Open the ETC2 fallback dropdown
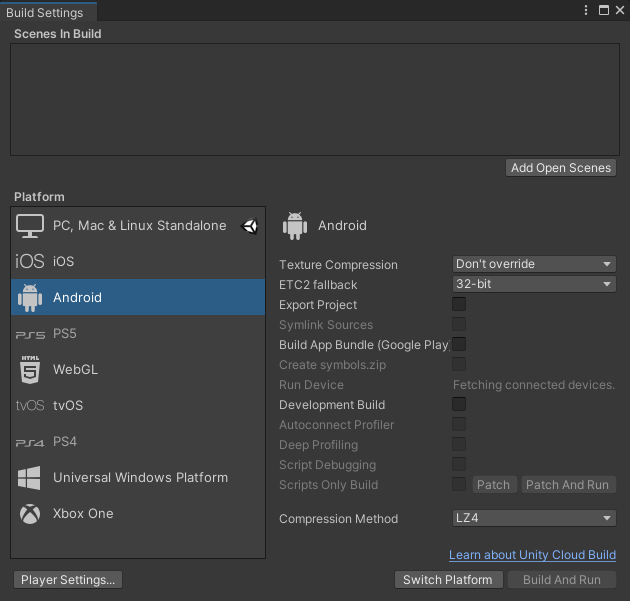The image size is (630, 601). pos(534,284)
